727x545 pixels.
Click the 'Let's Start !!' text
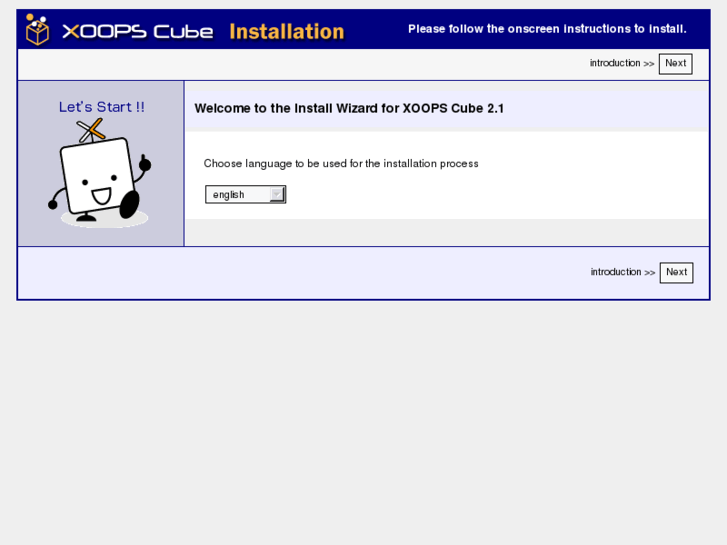[102, 107]
